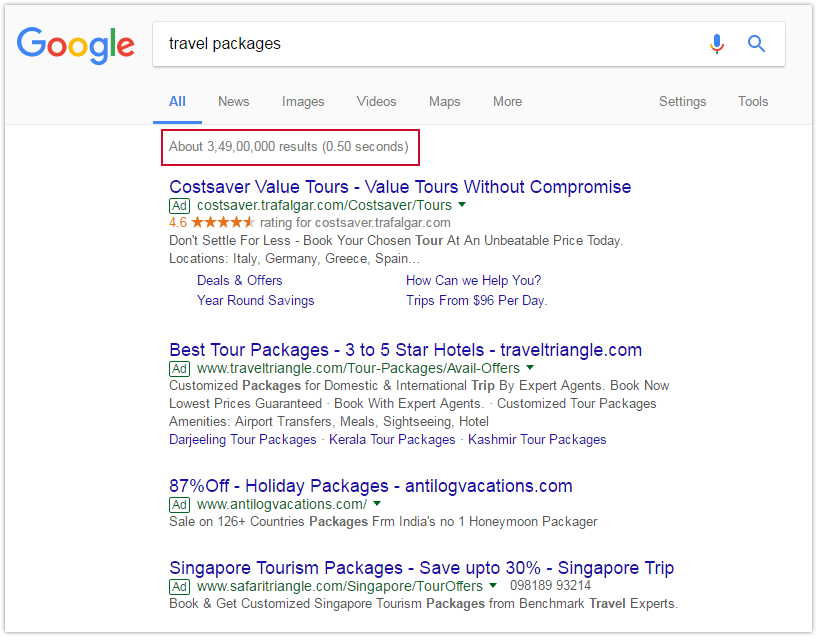The height and width of the screenshot is (637, 817).
Task: Open Costsaver Value Tours ad headline
Action: tap(400, 187)
